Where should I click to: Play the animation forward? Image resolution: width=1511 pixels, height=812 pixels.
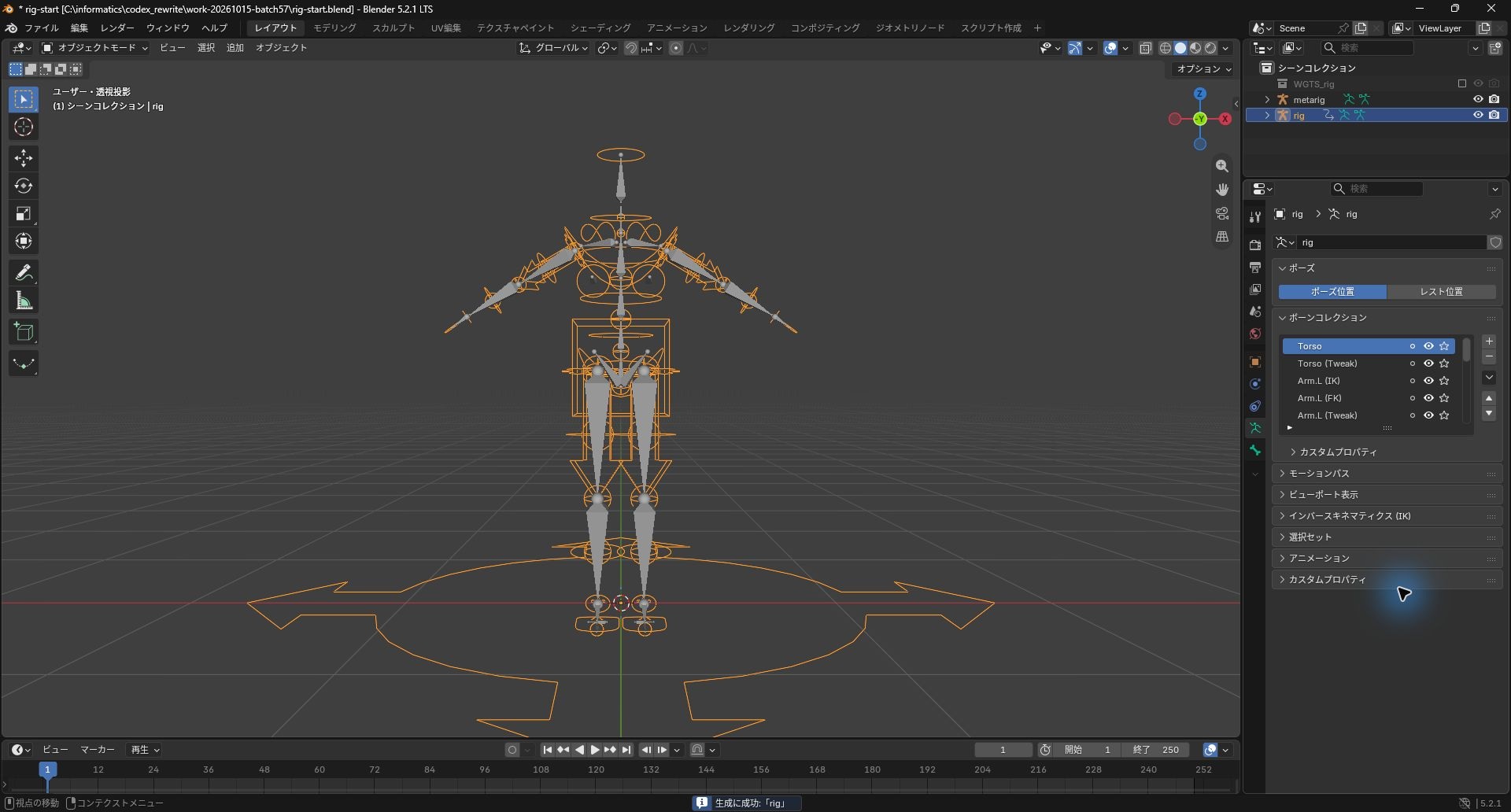coord(595,750)
